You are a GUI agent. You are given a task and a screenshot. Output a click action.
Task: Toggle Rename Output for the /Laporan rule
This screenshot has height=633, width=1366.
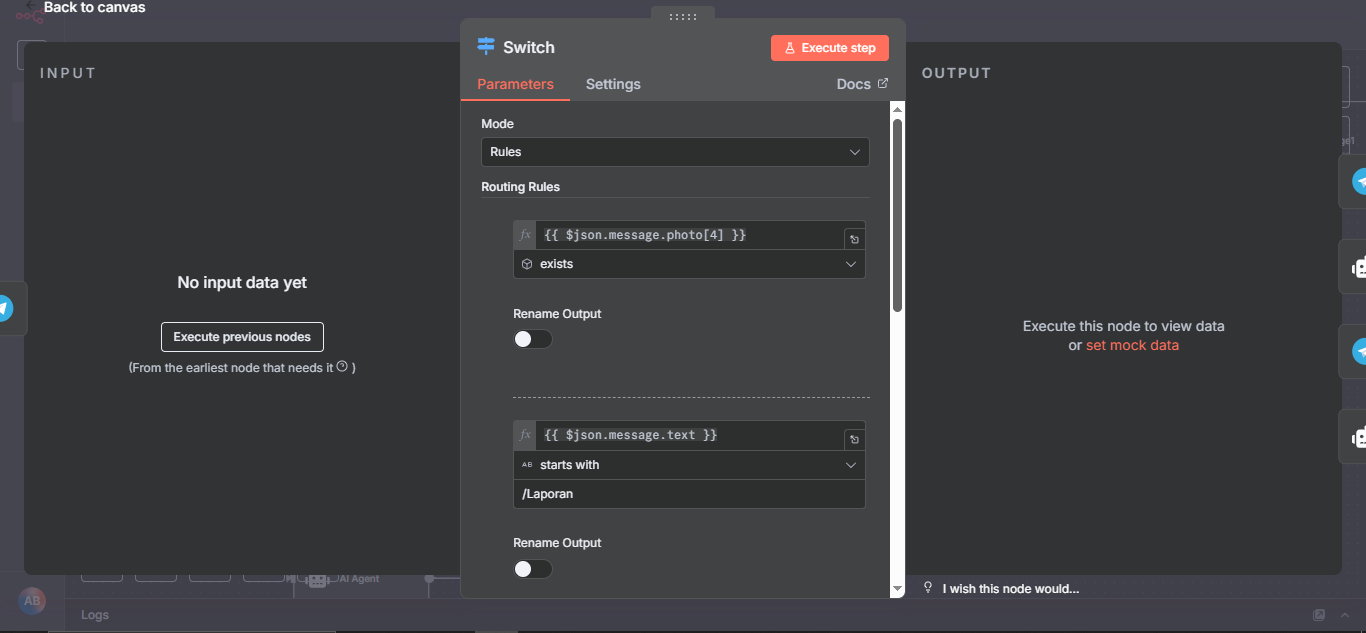pos(532,569)
